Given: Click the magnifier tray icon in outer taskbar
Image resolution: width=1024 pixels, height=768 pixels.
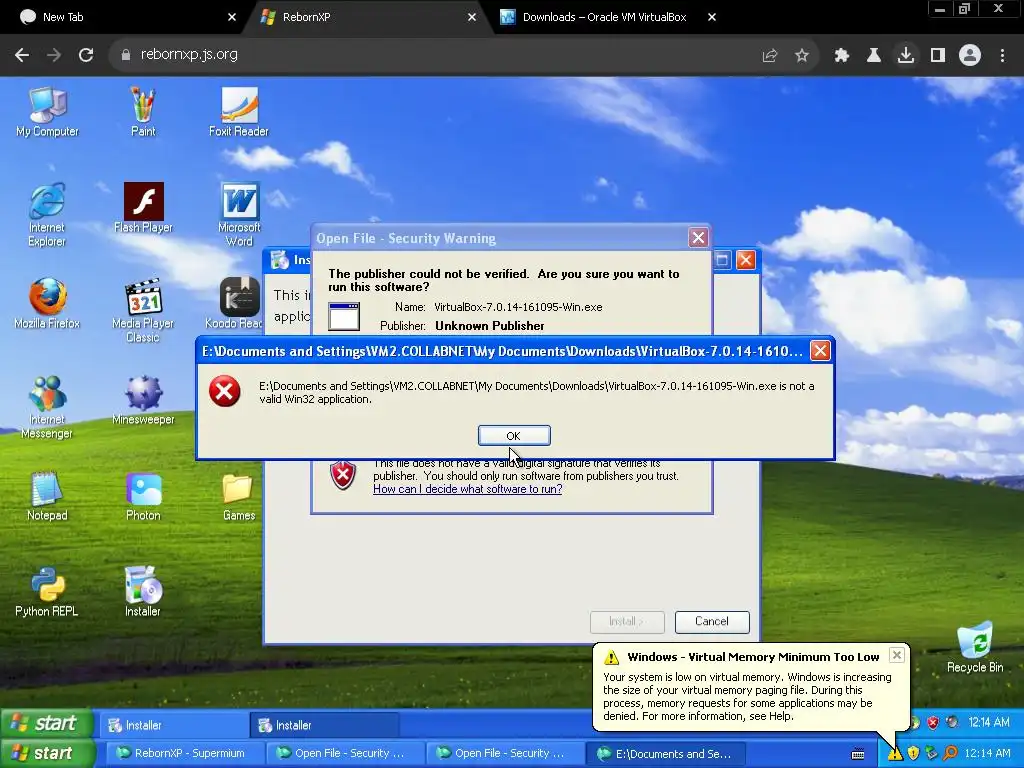Looking at the screenshot, I should pyautogui.click(x=950, y=754).
